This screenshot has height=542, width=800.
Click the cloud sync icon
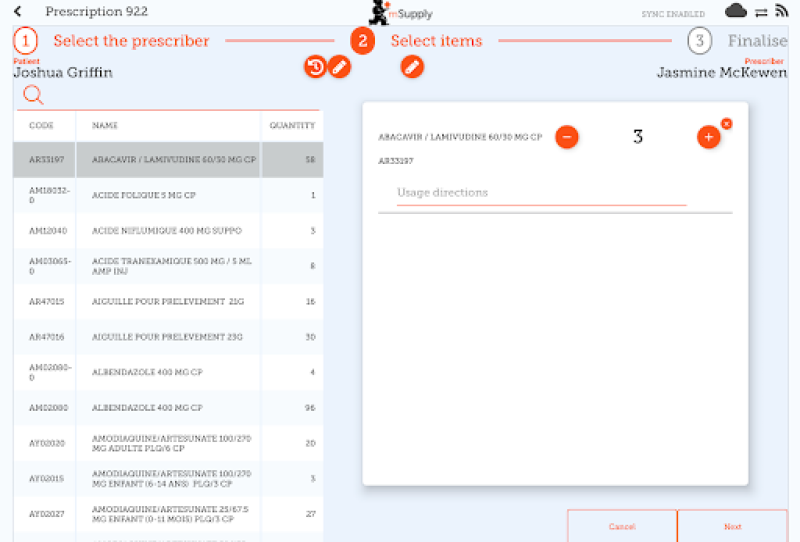[736, 12]
